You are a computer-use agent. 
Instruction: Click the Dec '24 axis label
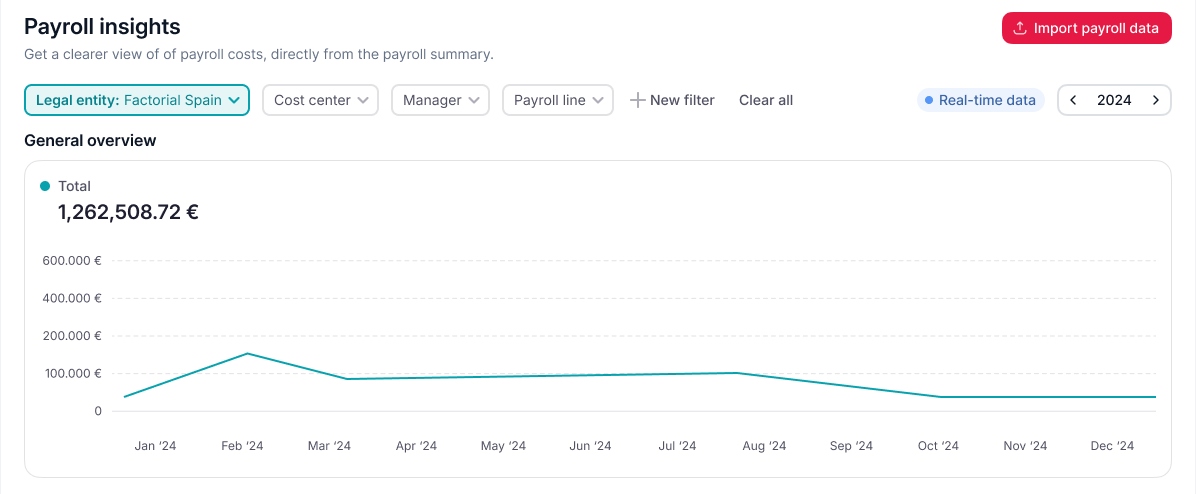coord(1113,446)
